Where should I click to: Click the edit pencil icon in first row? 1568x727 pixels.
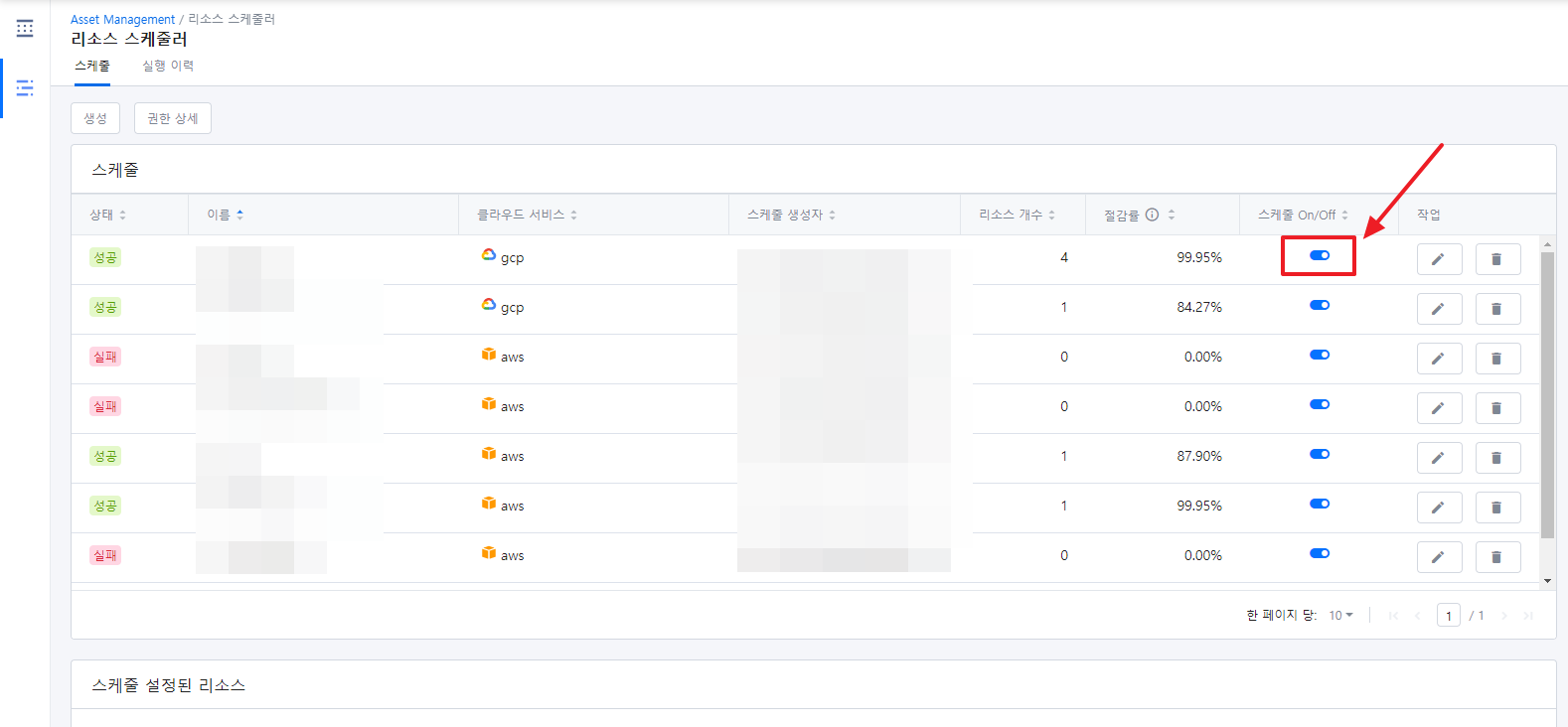(1438, 259)
